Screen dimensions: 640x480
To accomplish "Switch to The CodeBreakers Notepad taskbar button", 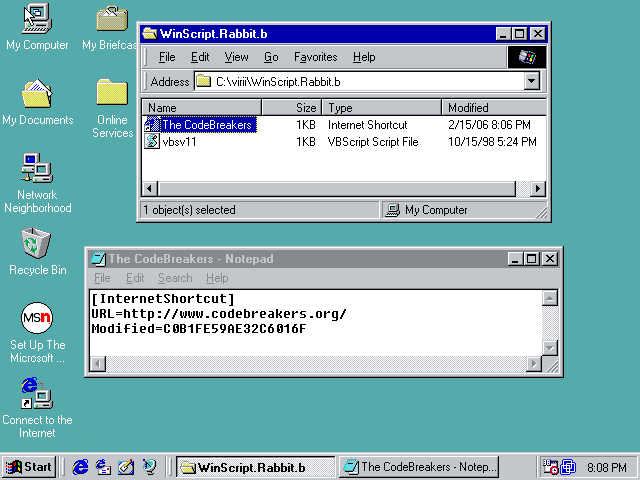I will point(419,467).
